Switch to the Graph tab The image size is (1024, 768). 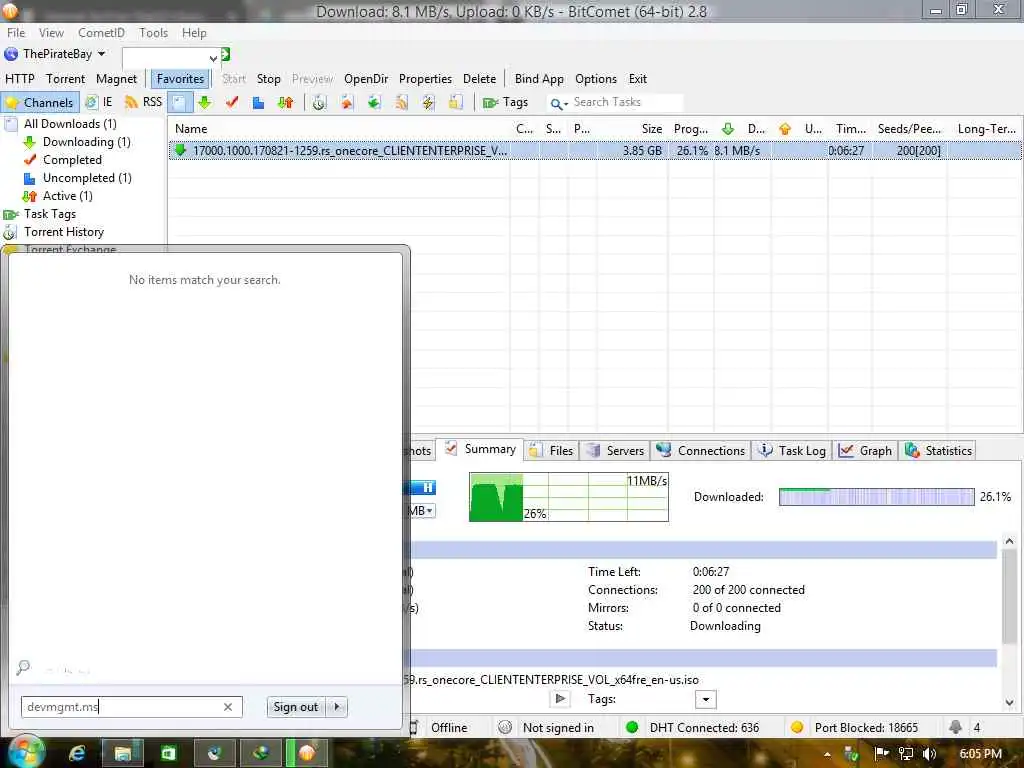tap(866, 451)
